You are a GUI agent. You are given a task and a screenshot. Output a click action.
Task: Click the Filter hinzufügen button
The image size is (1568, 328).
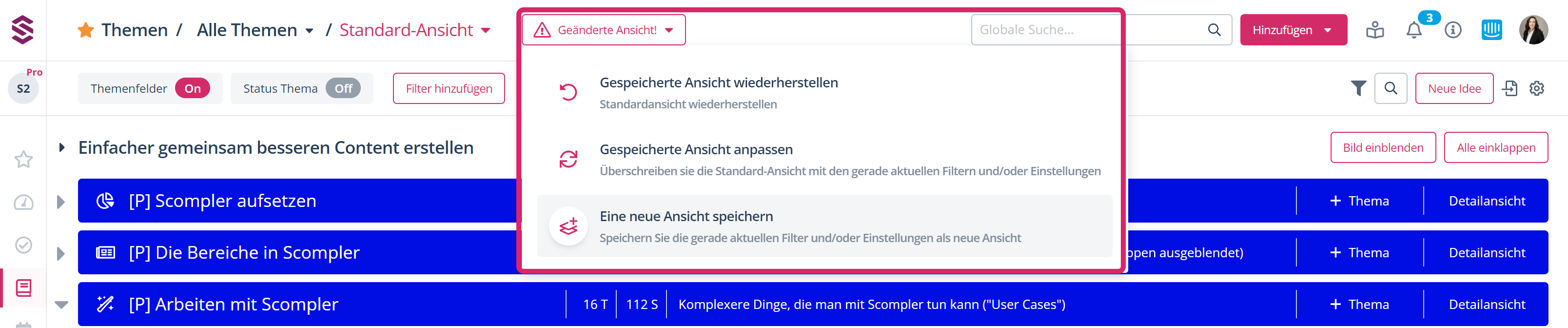449,89
